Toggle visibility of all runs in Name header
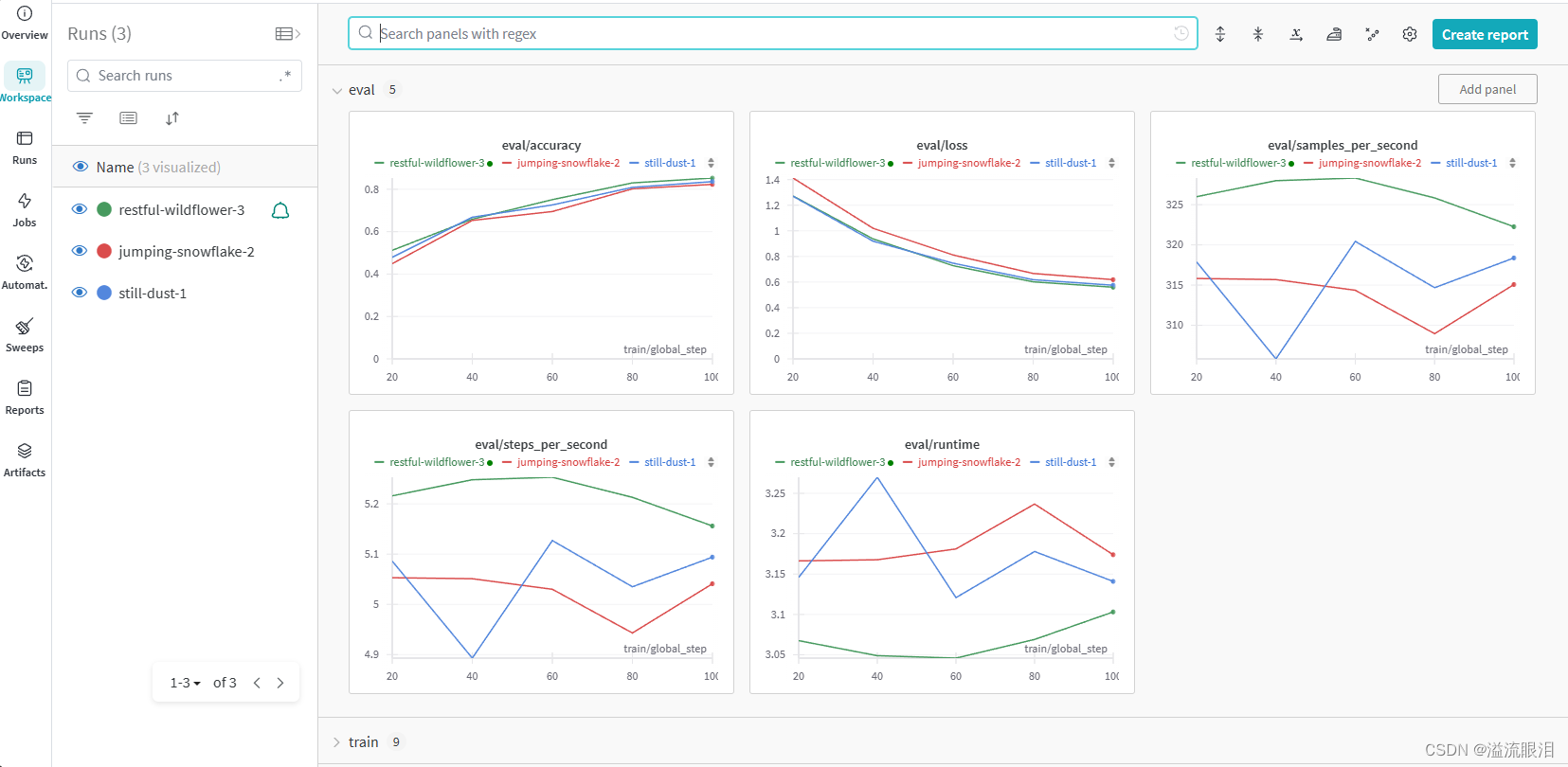 pyautogui.click(x=81, y=167)
